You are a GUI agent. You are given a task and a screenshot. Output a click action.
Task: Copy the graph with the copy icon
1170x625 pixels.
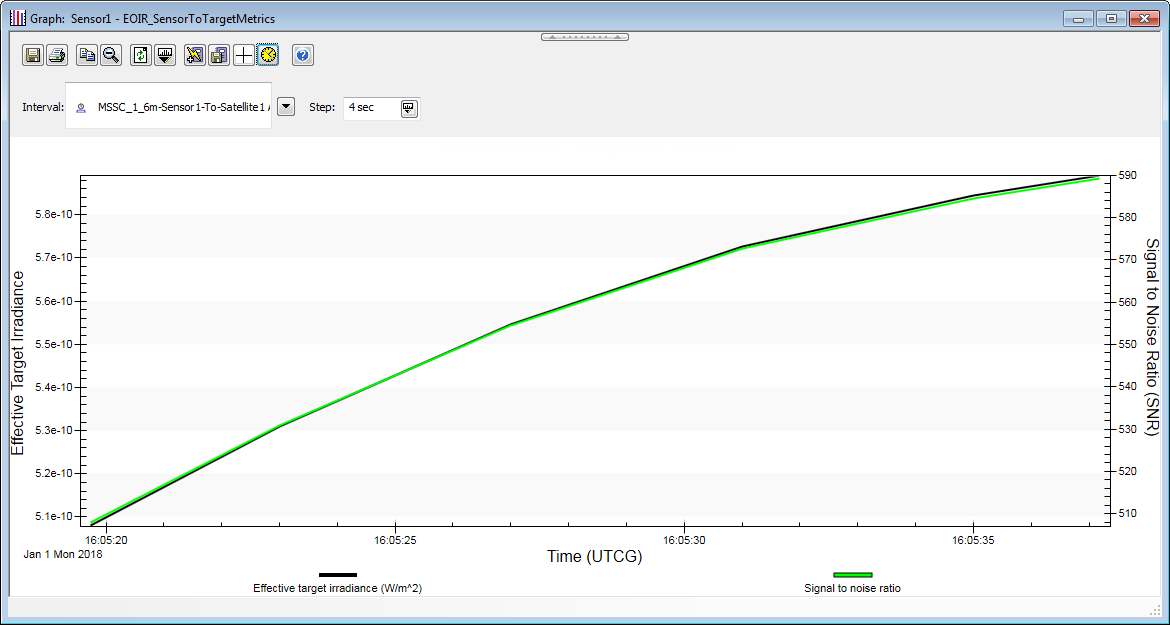[x=87, y=55]
